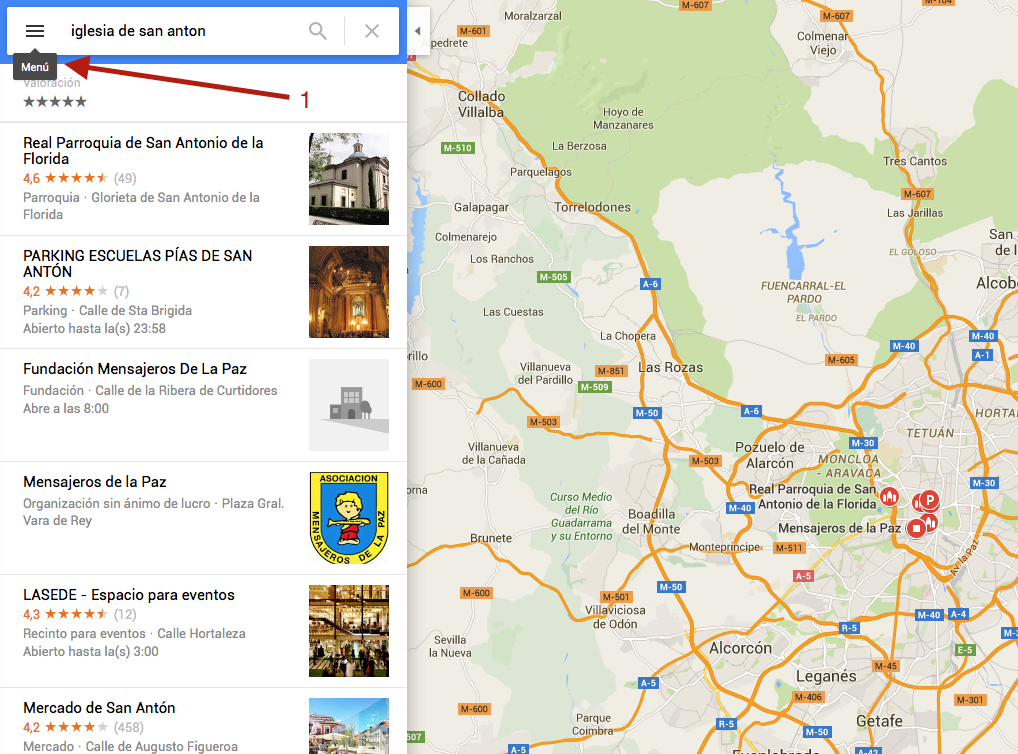Viewport: 1018px width, 754px height.
Task: View the Parking Escuelas Pías interior thumbnail
Action: point(349,292)
